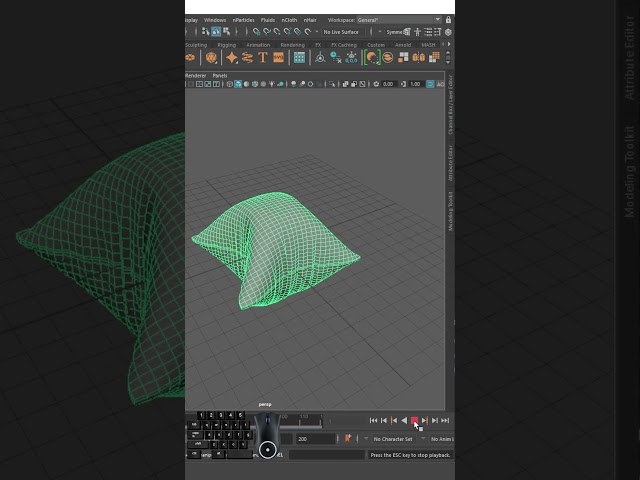
Task: Enable snap to curves magnet icon
Action: tap(267, 31)
